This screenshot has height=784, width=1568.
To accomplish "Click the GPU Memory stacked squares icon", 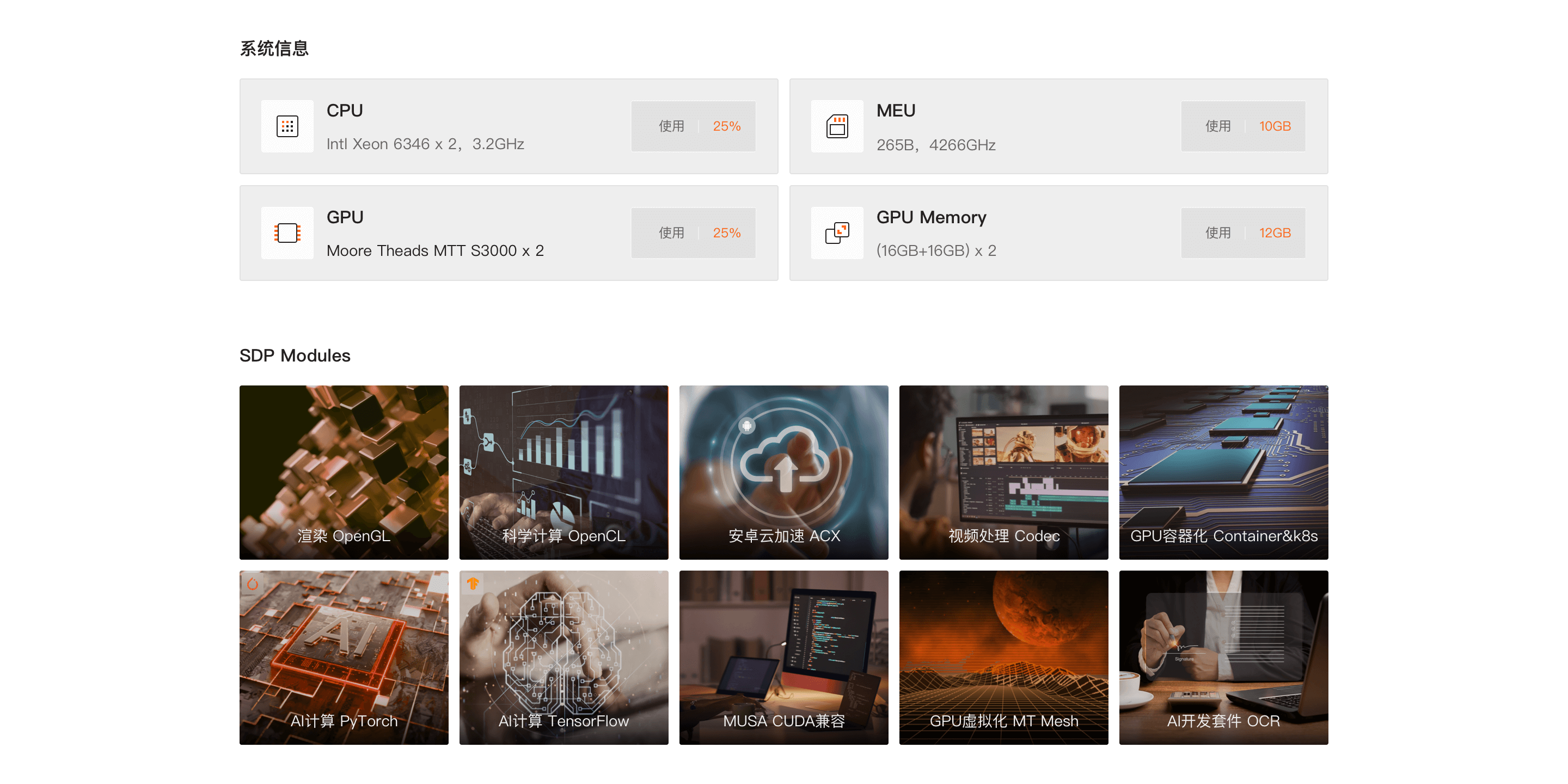I will coord(837,232).
